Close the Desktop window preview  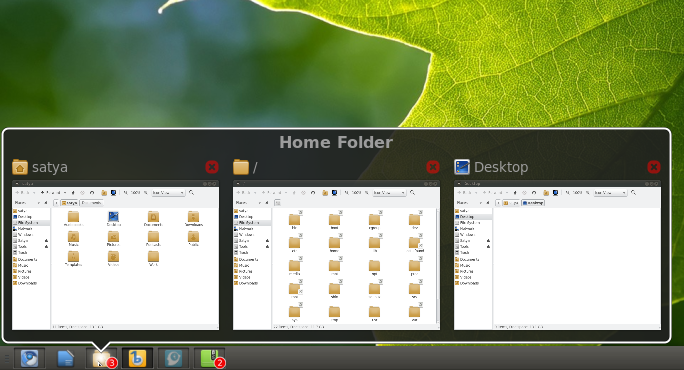tap(654, 167)
